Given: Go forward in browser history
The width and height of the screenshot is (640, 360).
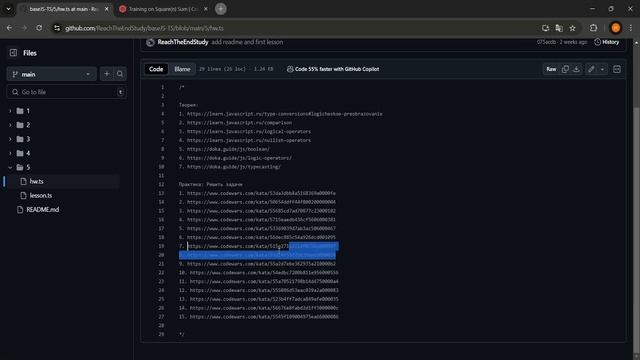Looking at the screenshot, I should (24, 28).
